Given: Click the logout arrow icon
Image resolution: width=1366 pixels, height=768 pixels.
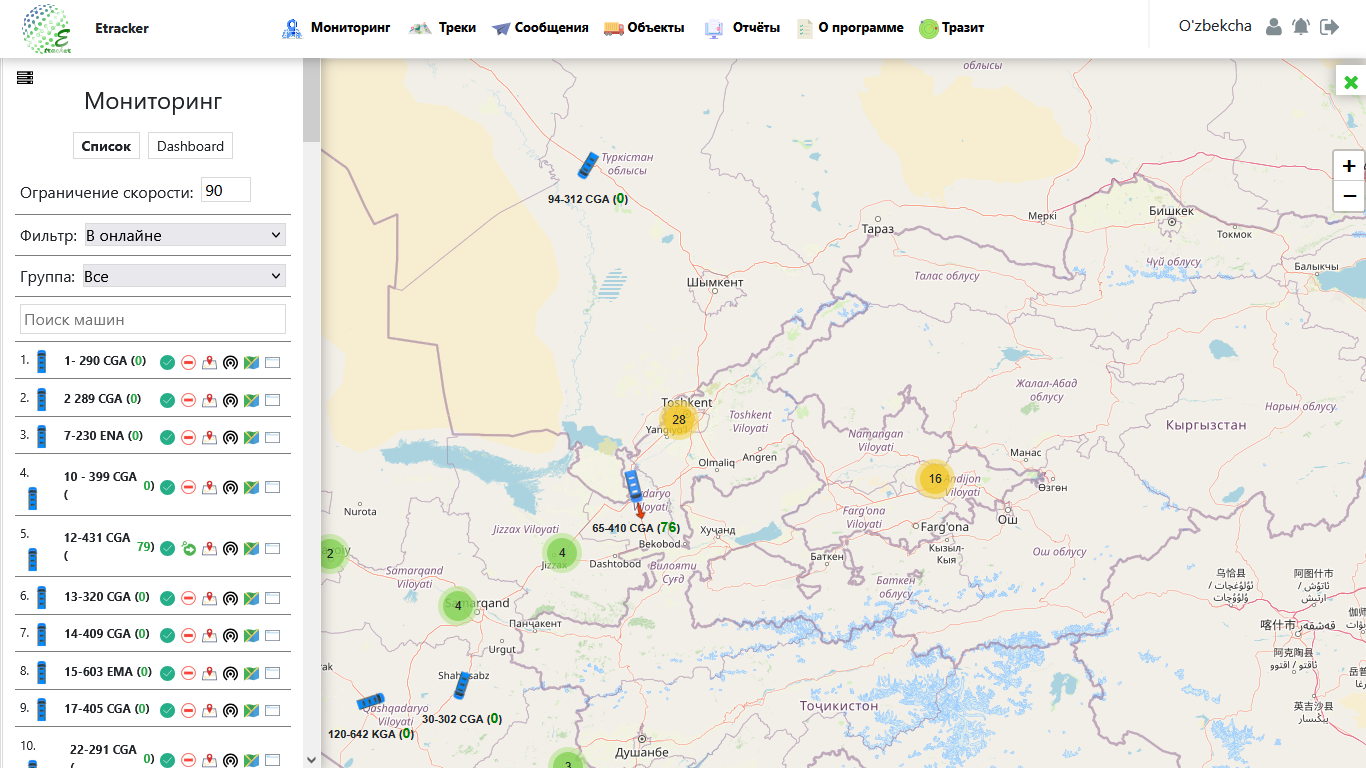Looking at the screenshot, I should (x=1329, y=27).
